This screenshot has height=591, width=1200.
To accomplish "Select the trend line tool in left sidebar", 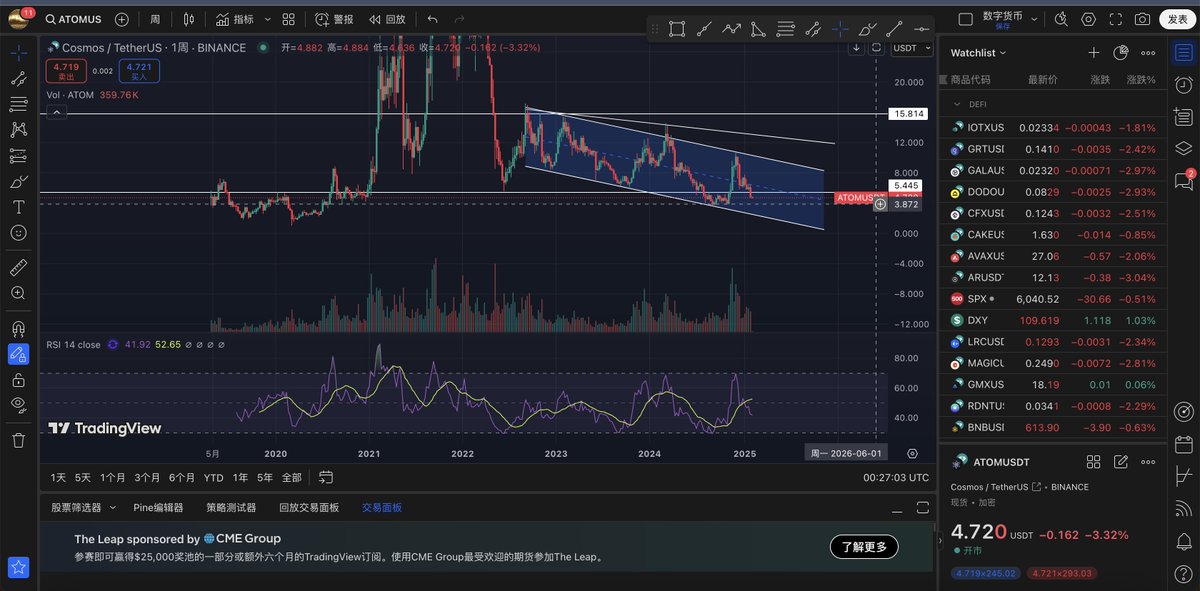I will (x=18, y=78).
